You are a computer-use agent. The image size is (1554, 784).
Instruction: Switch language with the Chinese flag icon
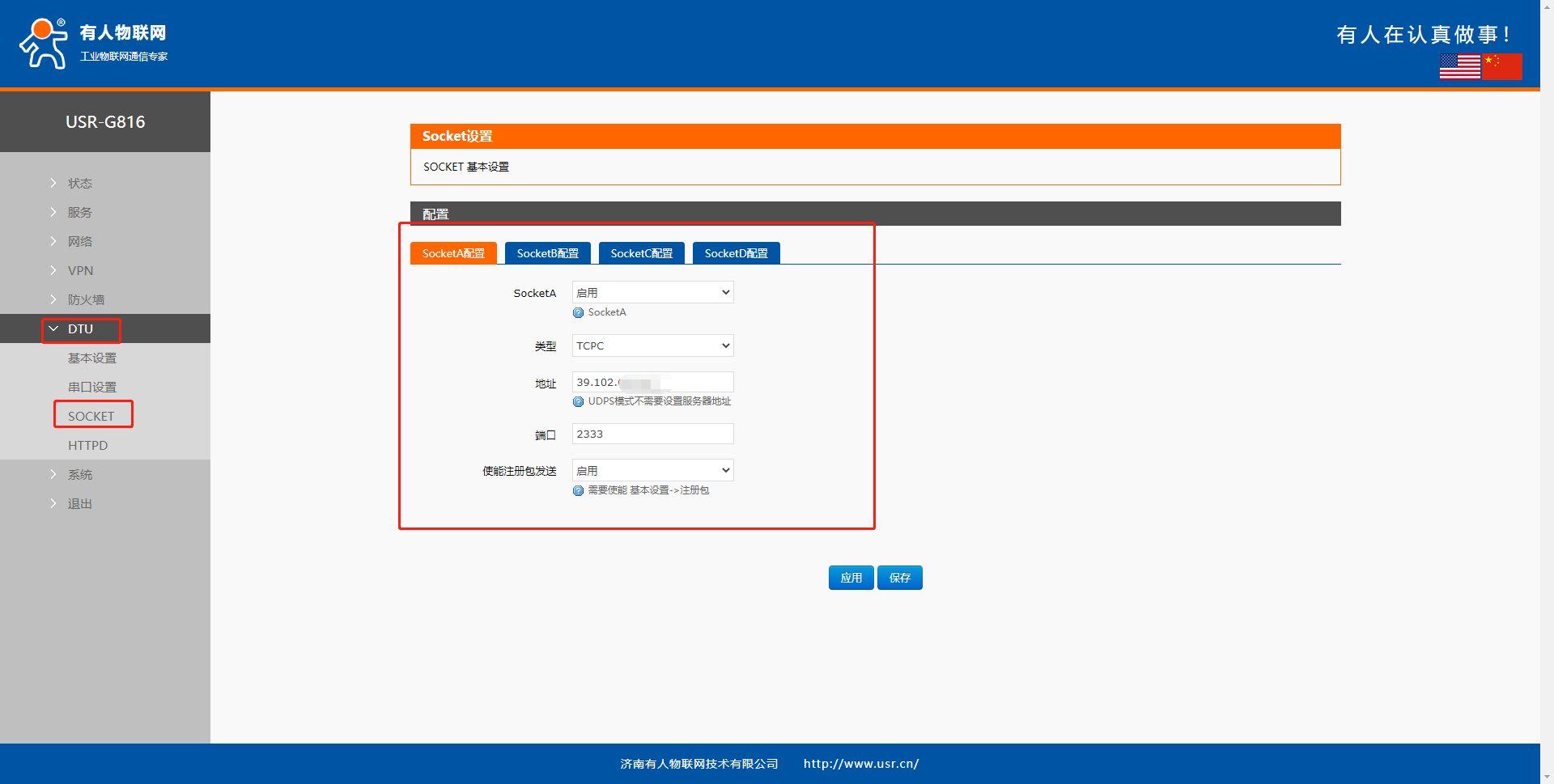pyautogui.click(x=1502, y=66)
